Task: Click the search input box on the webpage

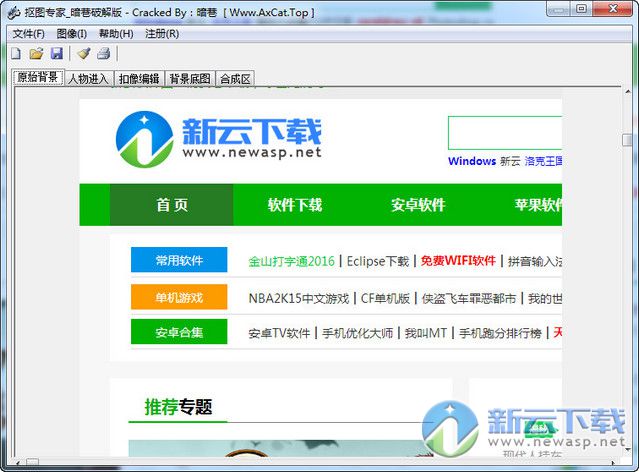Action: pos(505,133)
